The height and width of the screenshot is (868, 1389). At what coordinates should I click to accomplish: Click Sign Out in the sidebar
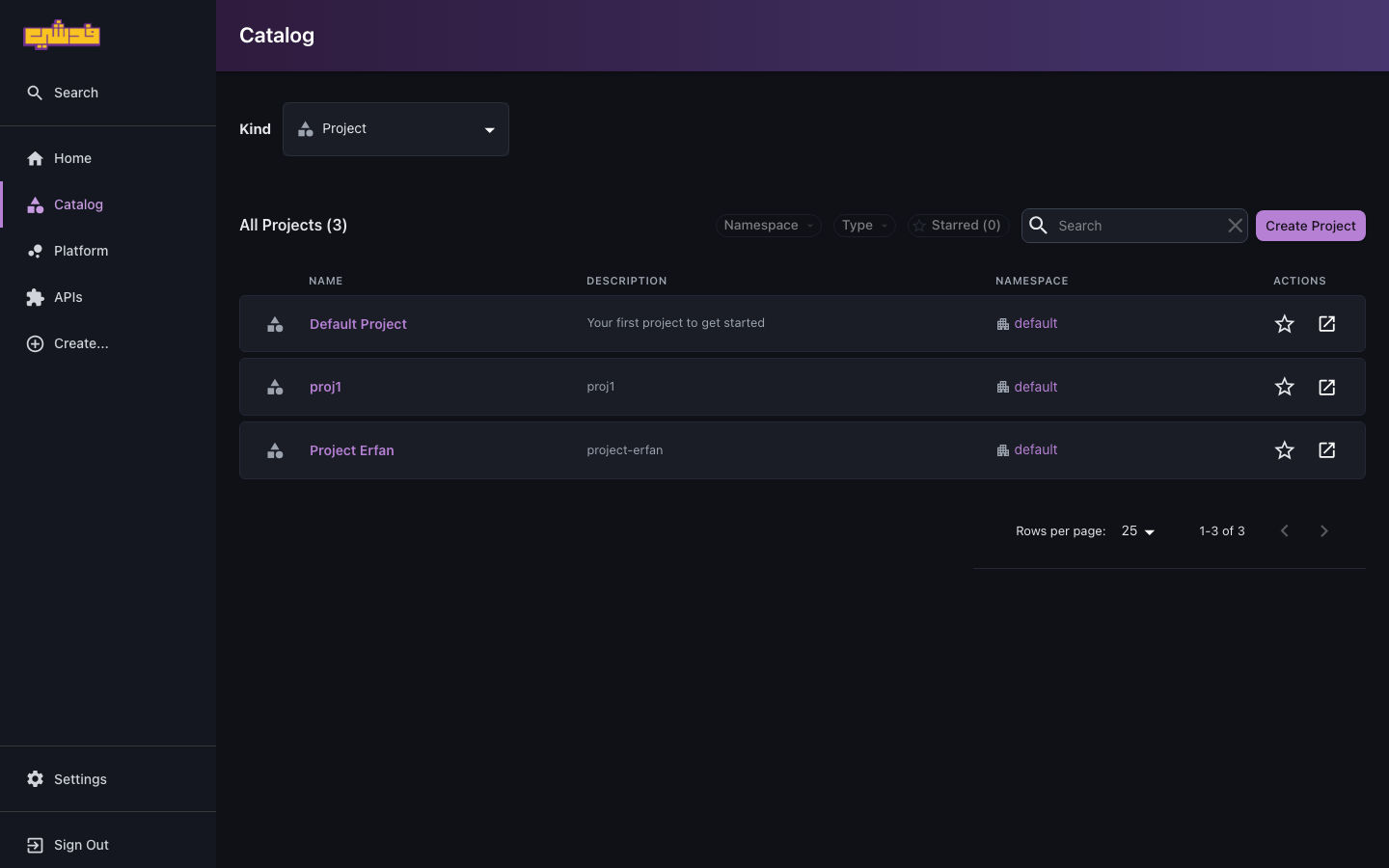pyautogui.click(x=108, y=845)
